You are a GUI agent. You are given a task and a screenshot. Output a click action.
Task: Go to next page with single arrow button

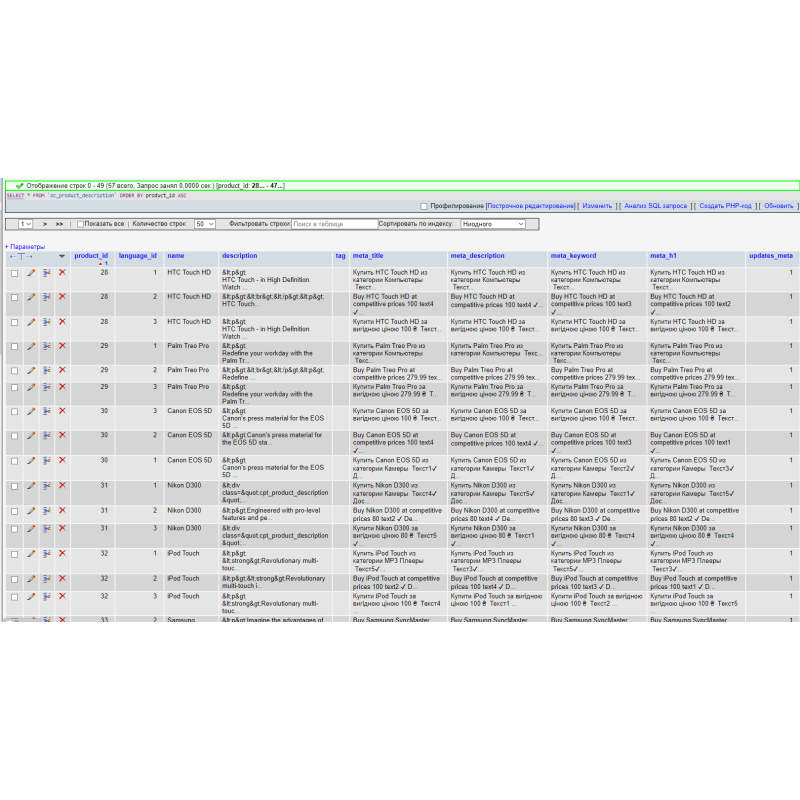click(x=45, y=224)
